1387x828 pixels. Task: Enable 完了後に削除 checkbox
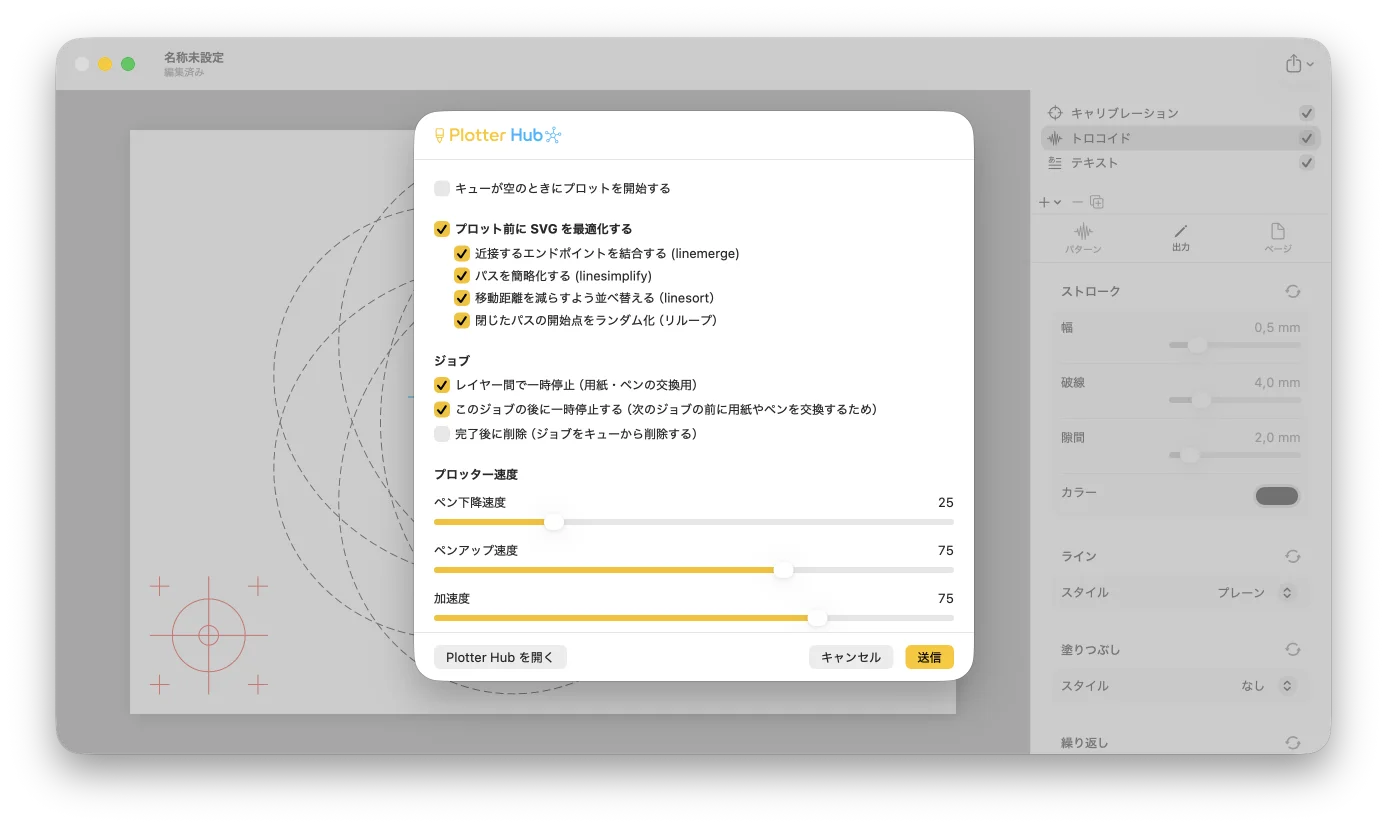click(x=442, y=434)
